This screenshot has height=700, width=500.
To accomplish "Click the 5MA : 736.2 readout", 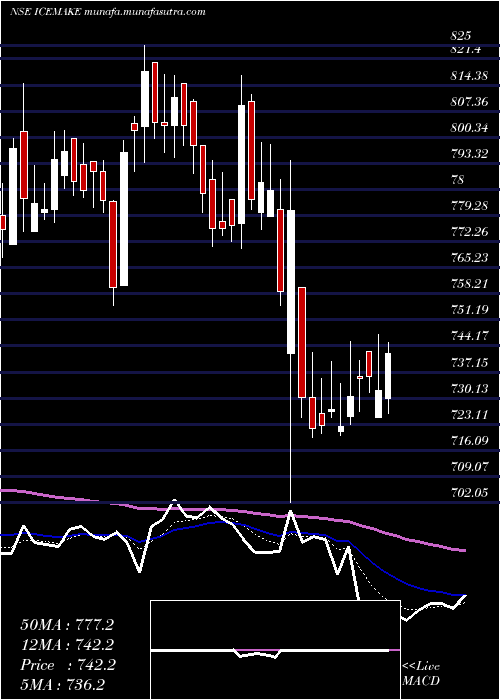I will coord(62,685).
